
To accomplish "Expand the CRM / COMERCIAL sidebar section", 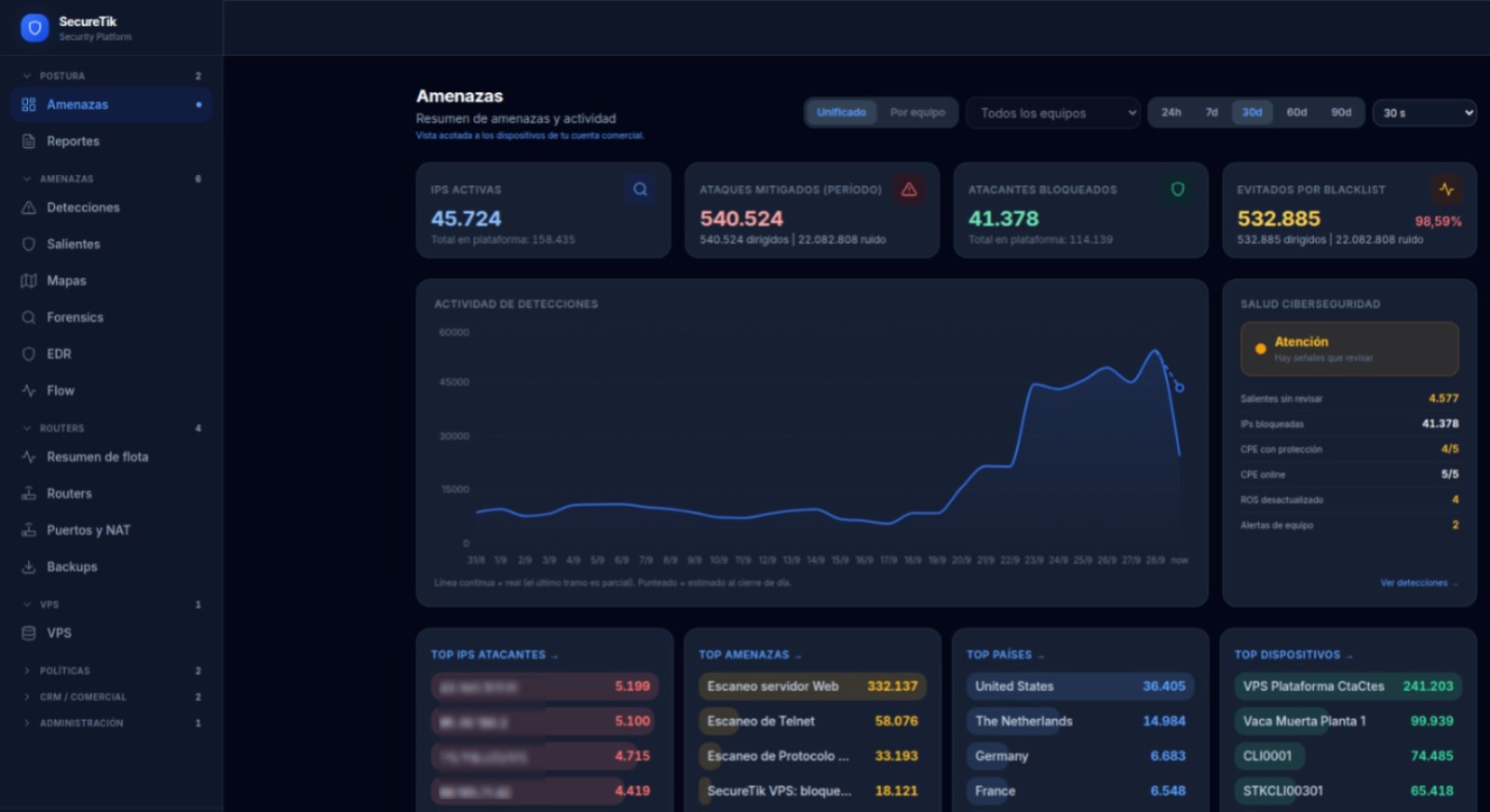I will click(x=112, y=697).
